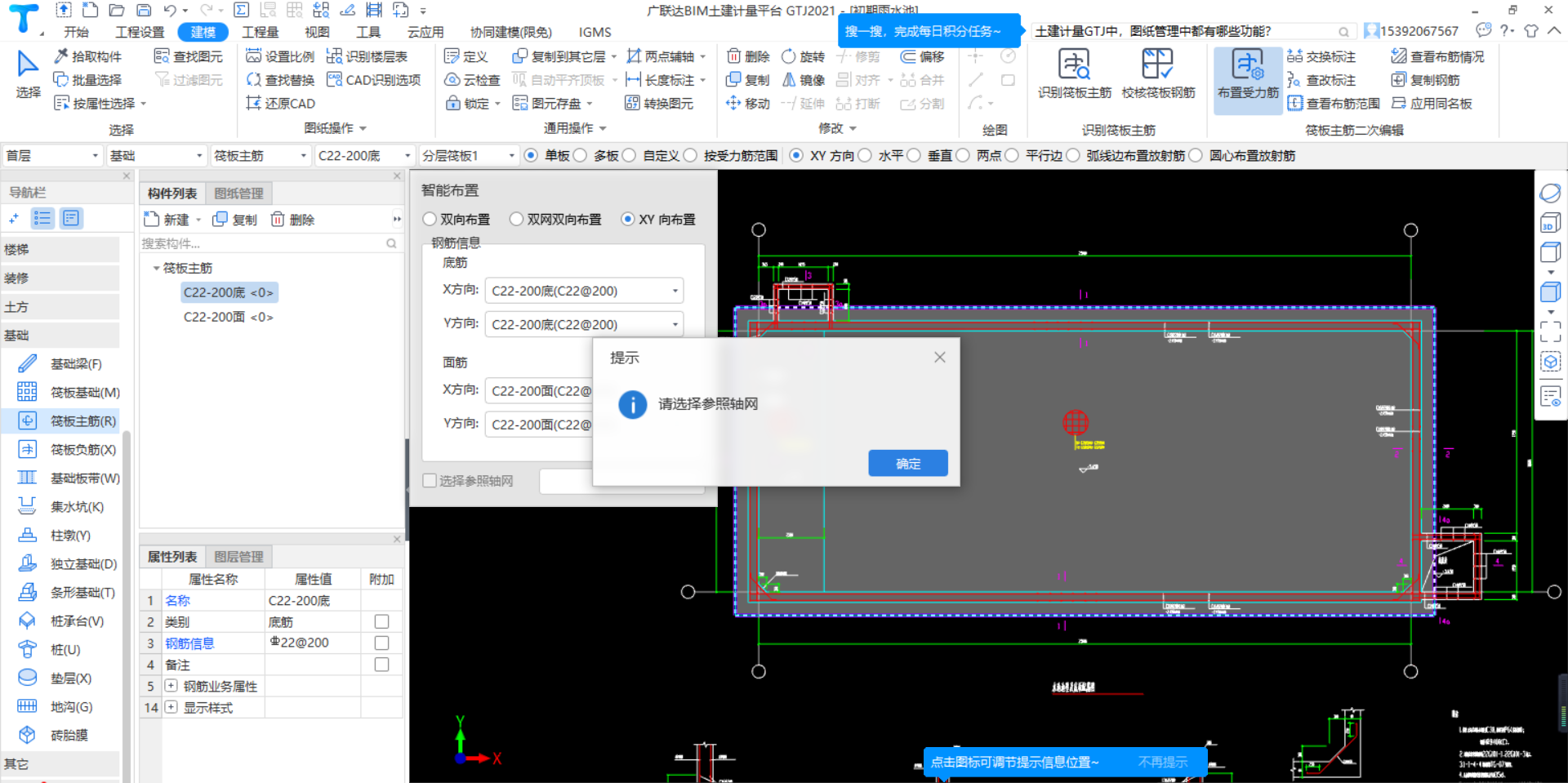The width and height of the screenshot is (1568, 783).
Task: Open the 首层 floor dropdown
Action: click(x=52, y=155)
